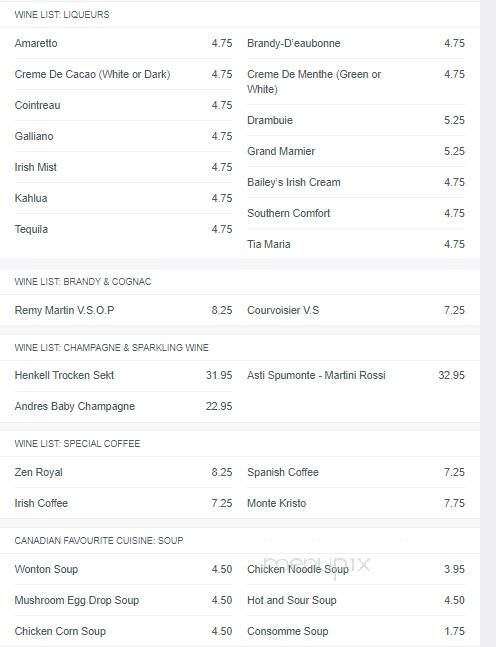
Task: Click the Wine List: Brandy & Cognac heading
Action: click(x=83, y=281)
